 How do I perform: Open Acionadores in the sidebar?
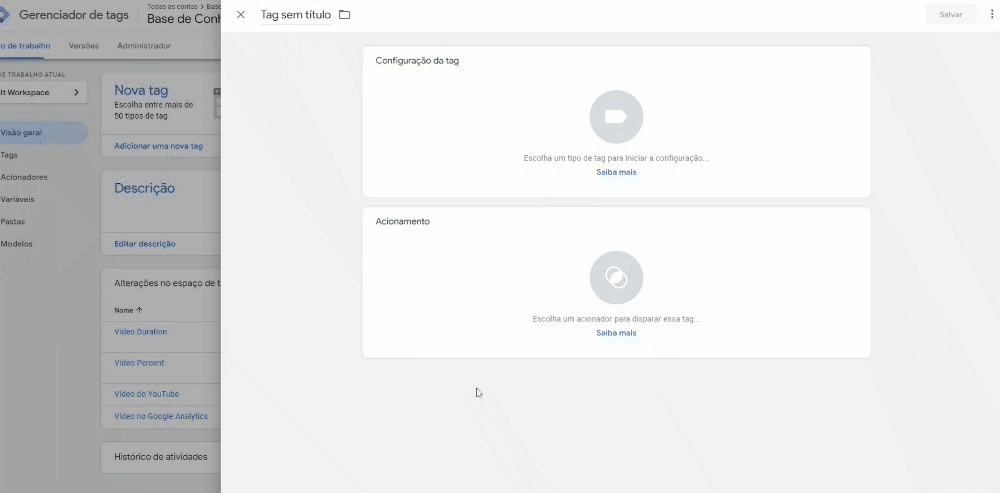[24, 177]
